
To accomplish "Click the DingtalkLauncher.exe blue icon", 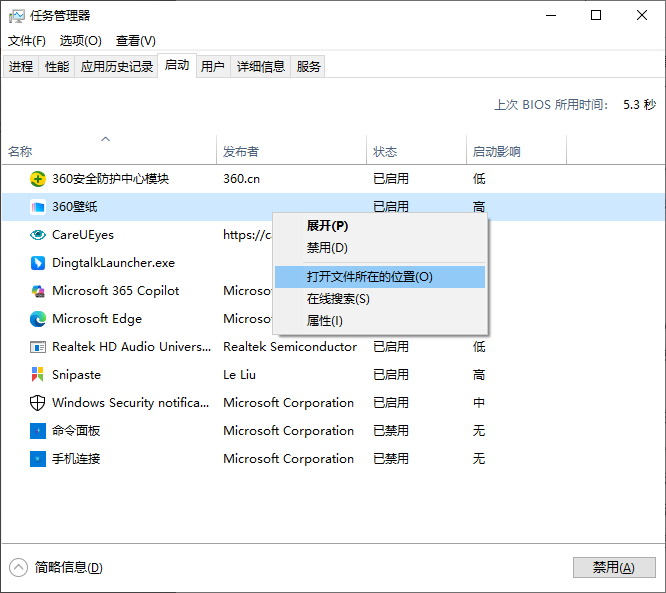I will [38, 263].
